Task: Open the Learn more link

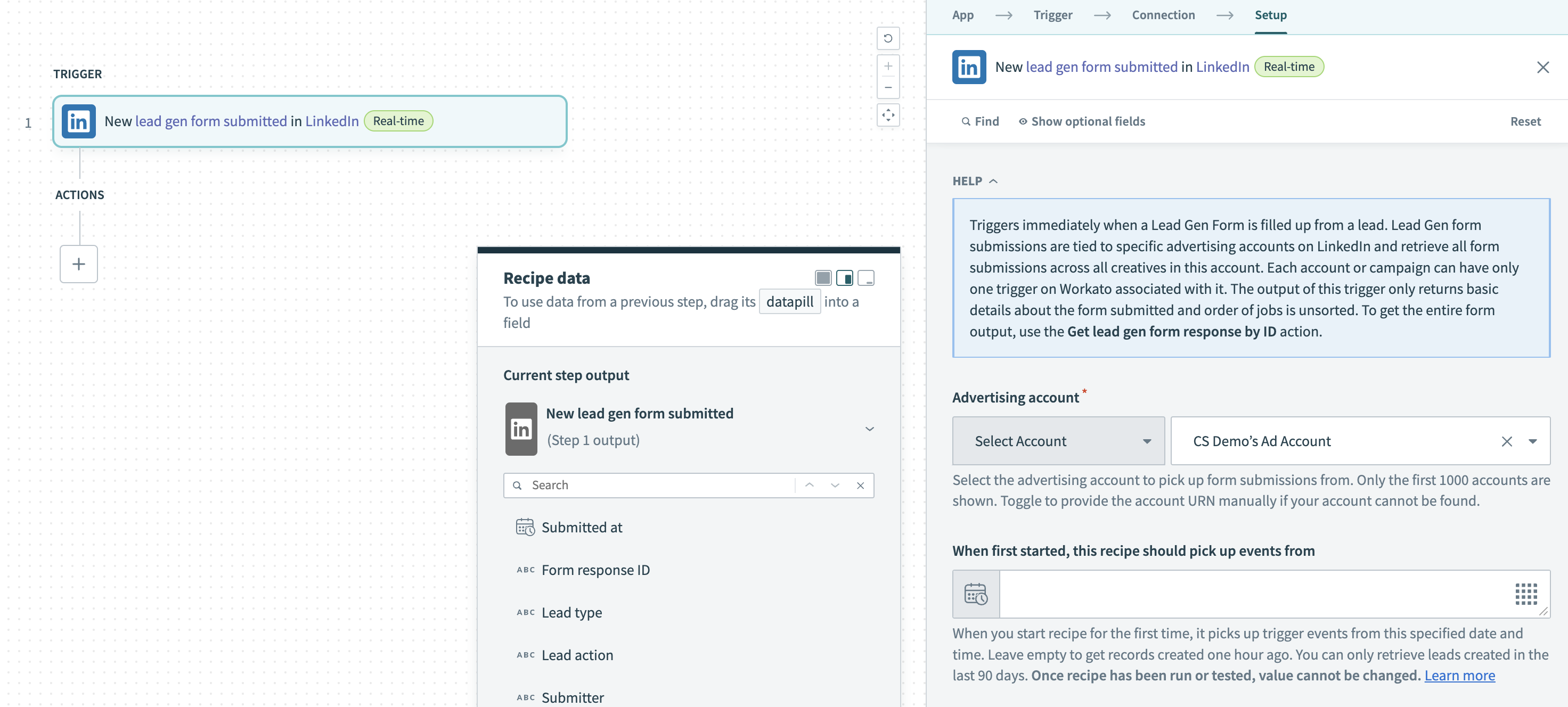Action: pyautogui.click(x=1459, y=676)
